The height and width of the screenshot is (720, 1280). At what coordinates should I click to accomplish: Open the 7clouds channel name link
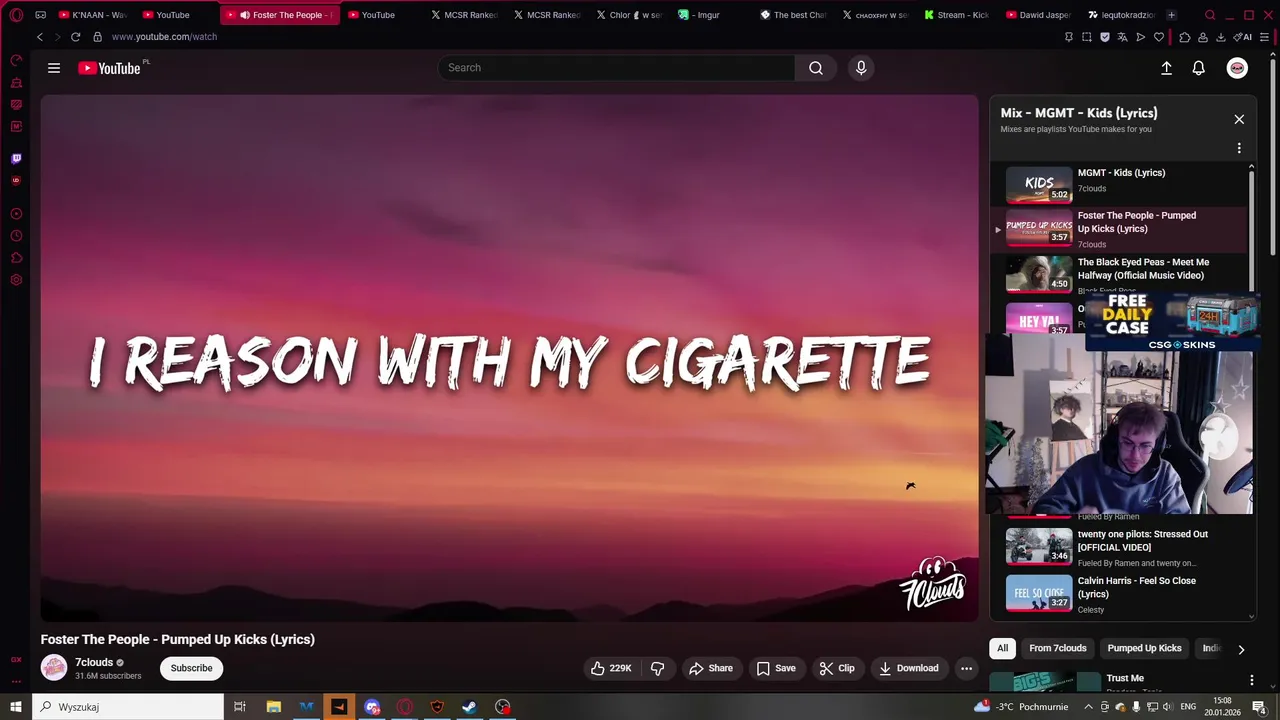[x=94, y=662]
